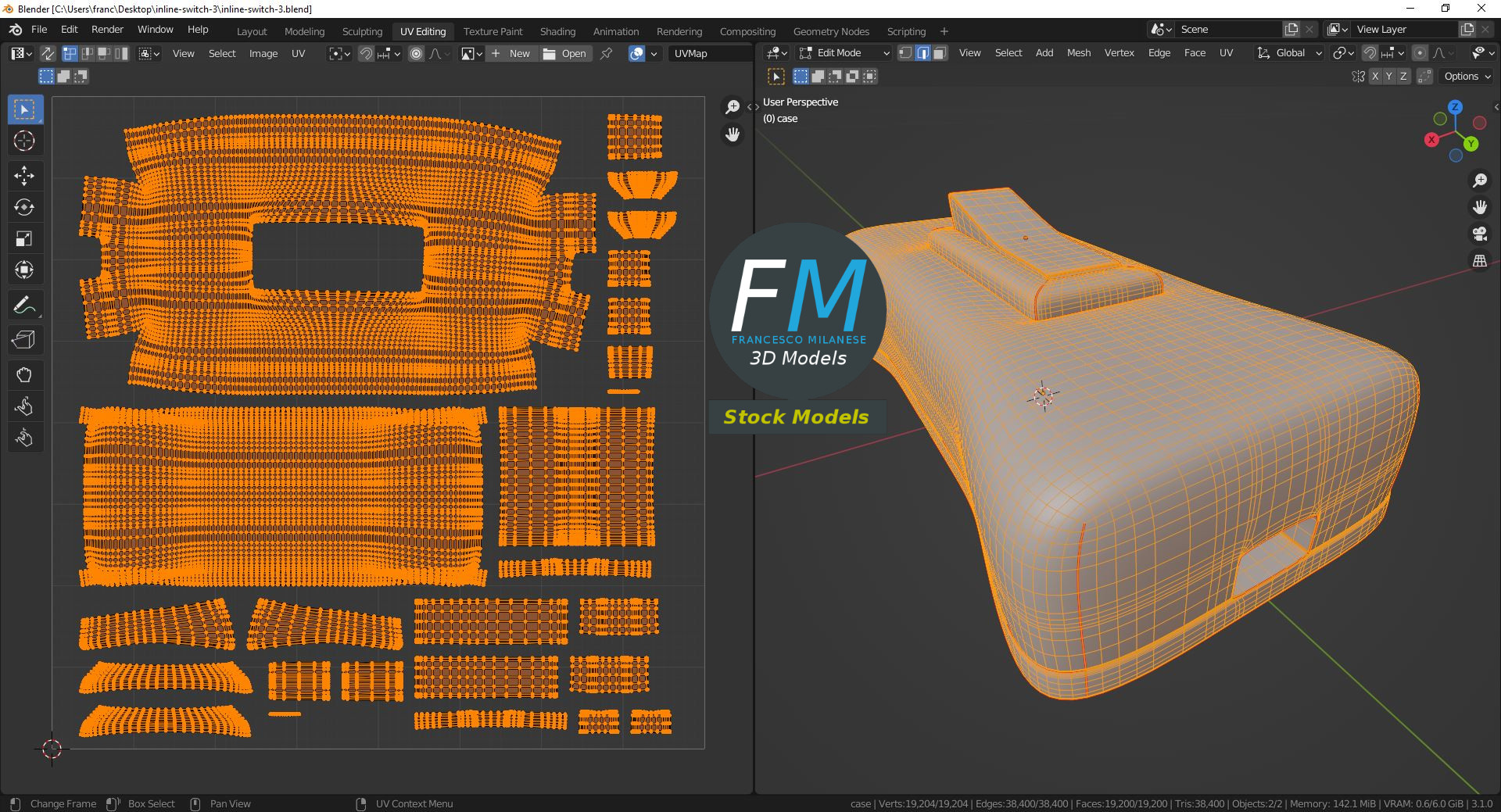Select the Annotate pencil tool
Image resolution: width=1501 pixels, height=812 pixels.
(x=24, y=306)
